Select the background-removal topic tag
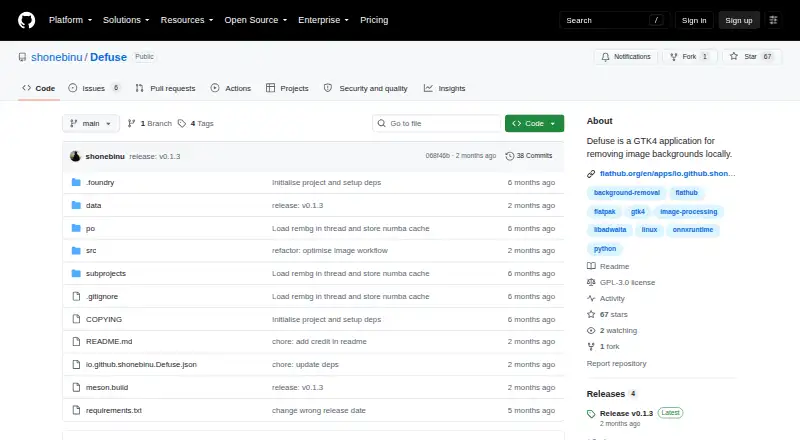This screenshot has height=440, width=800. point(627,192)
